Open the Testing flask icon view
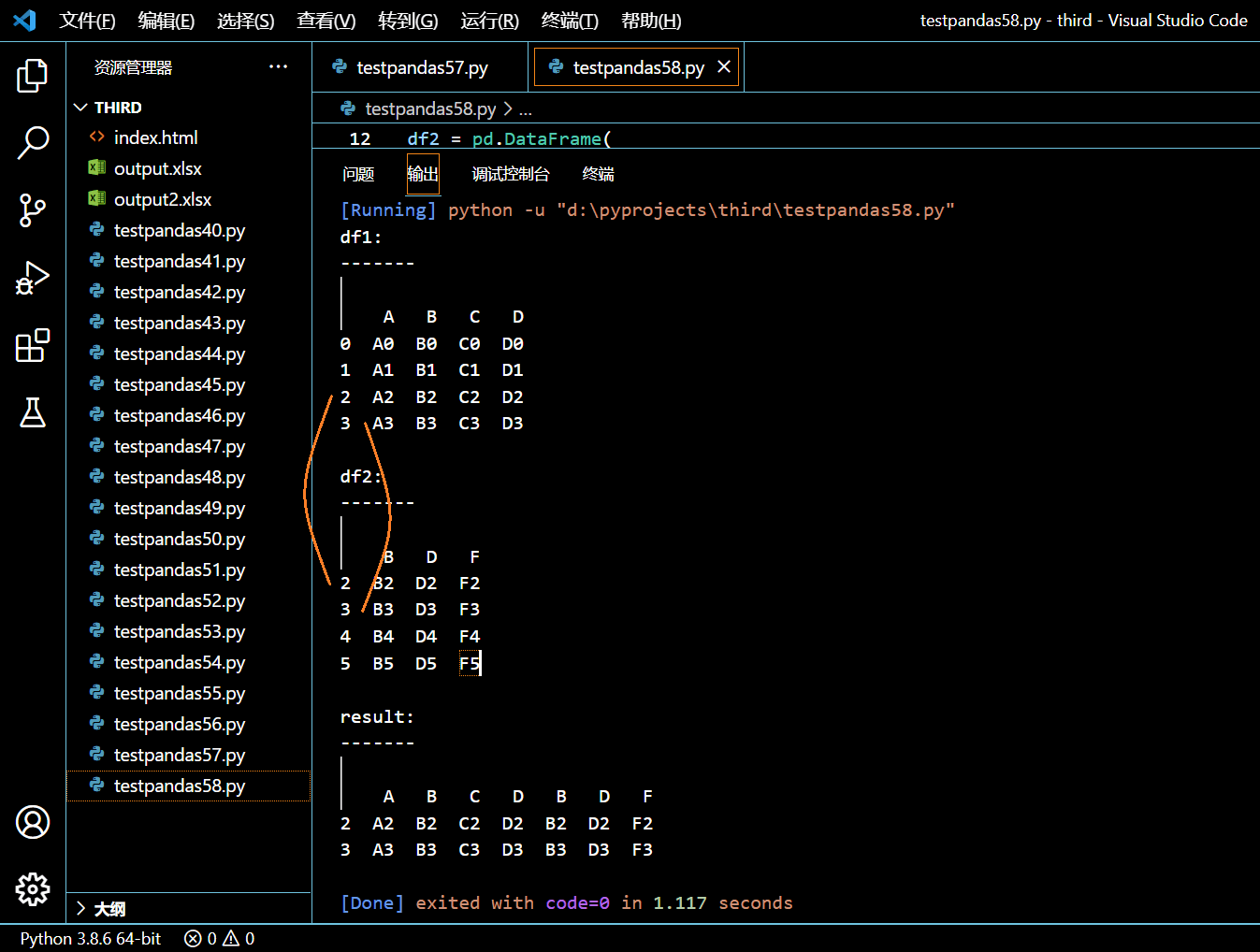The width and height of the screenshot is (1260, 952). [33, 412]
